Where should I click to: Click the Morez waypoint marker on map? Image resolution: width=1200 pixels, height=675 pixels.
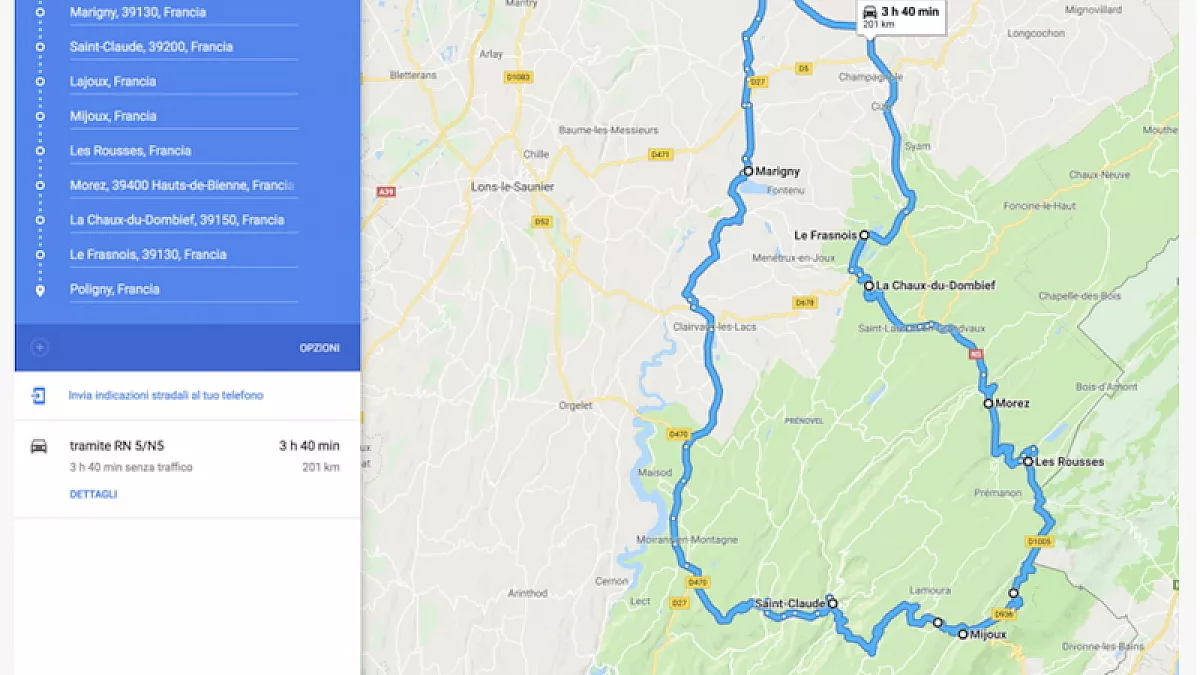point(988,404)
